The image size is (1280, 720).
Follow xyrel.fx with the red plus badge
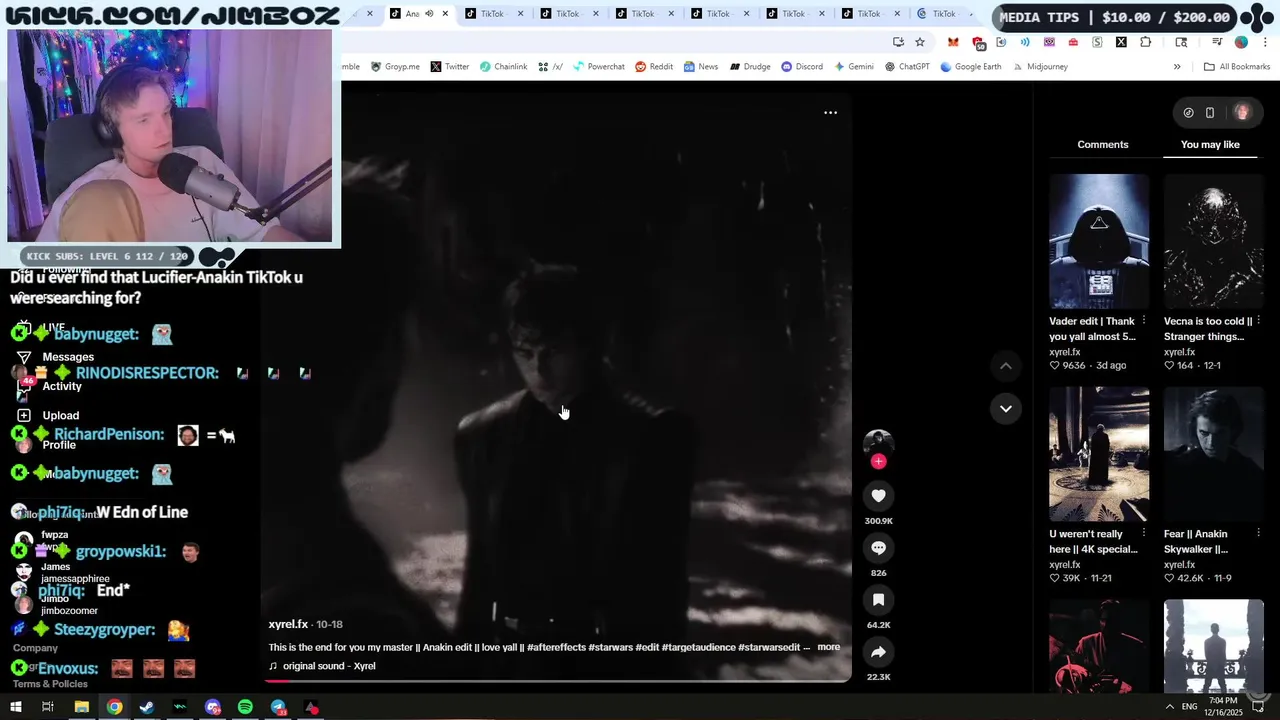pyautogui.click(x=878, y=461)
